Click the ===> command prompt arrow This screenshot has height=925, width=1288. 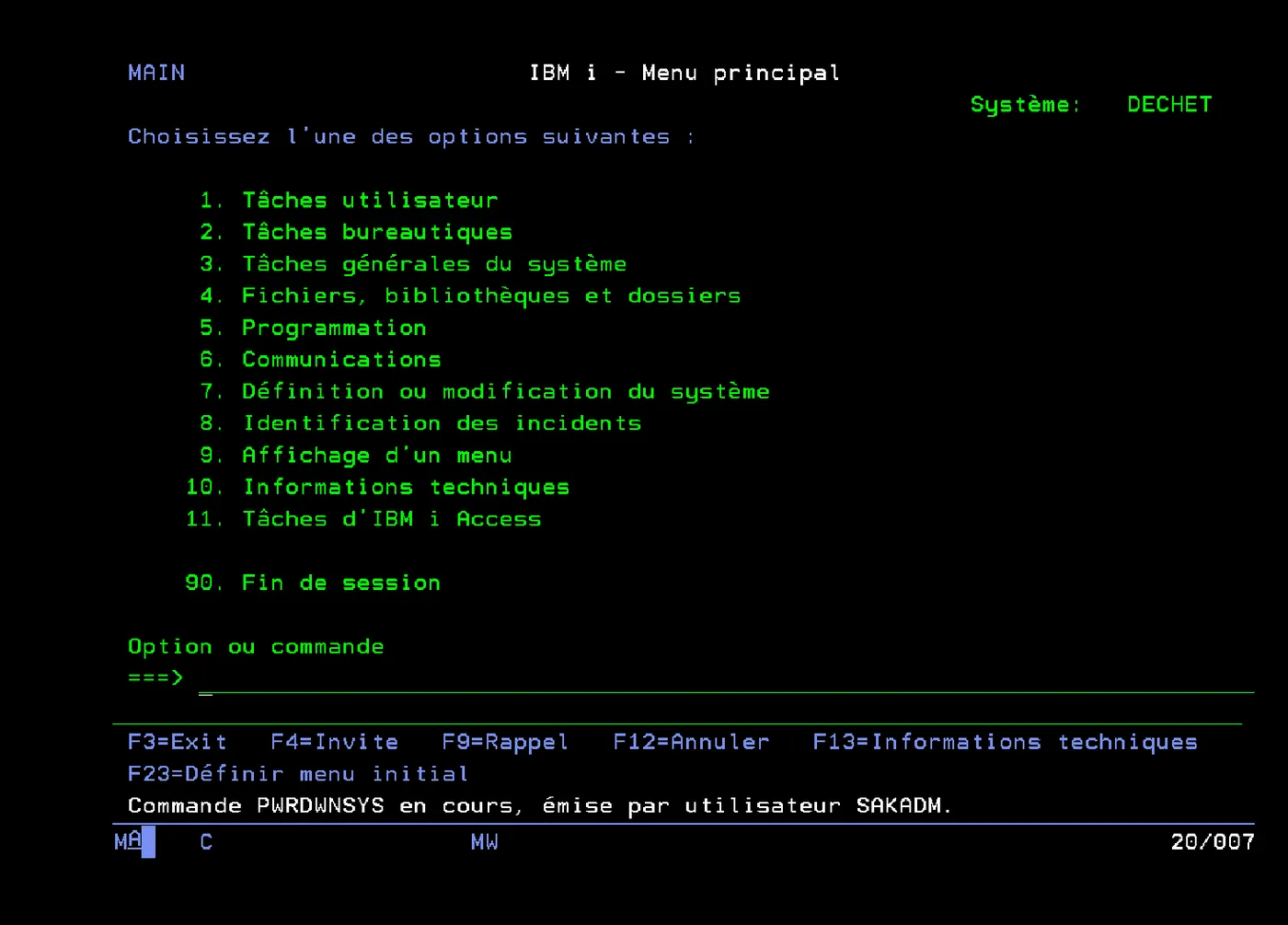point(155,678)
